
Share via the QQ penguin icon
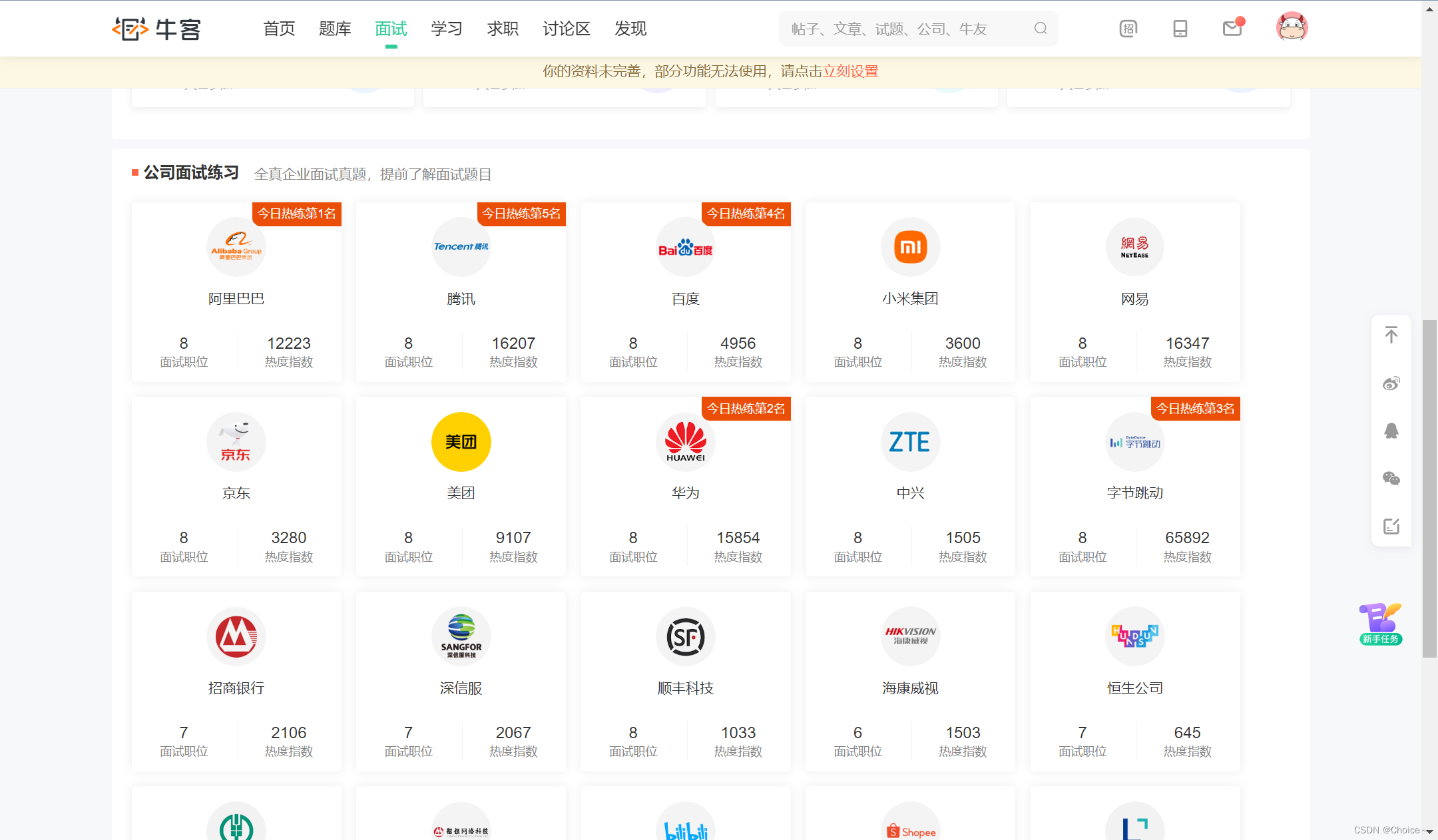pos(1391,431)
